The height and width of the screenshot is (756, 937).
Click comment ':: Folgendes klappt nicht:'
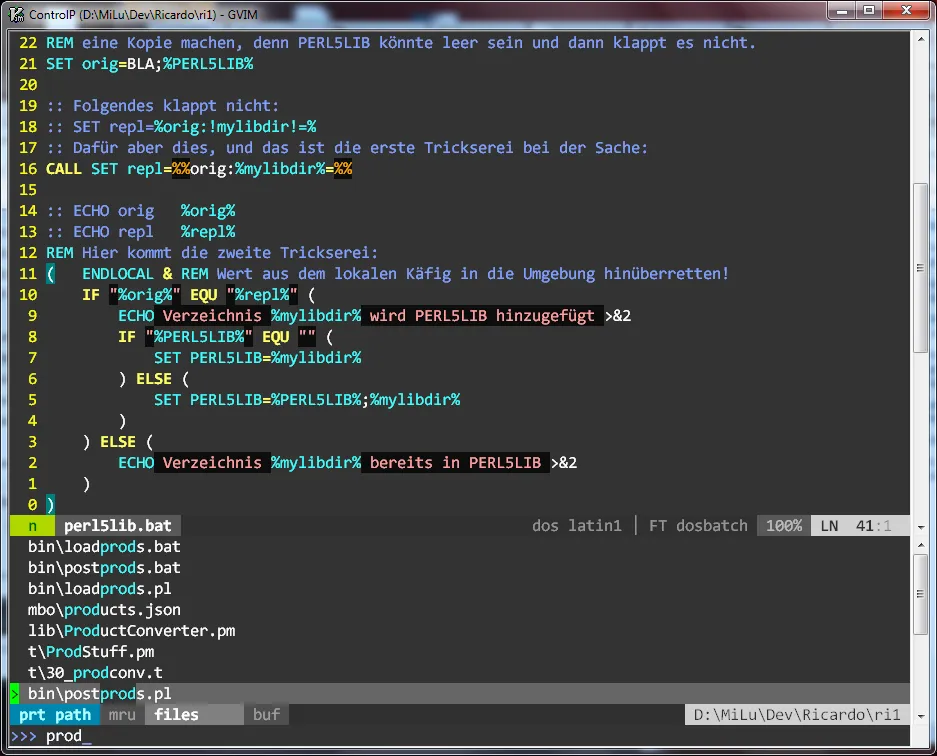(163, 106)
